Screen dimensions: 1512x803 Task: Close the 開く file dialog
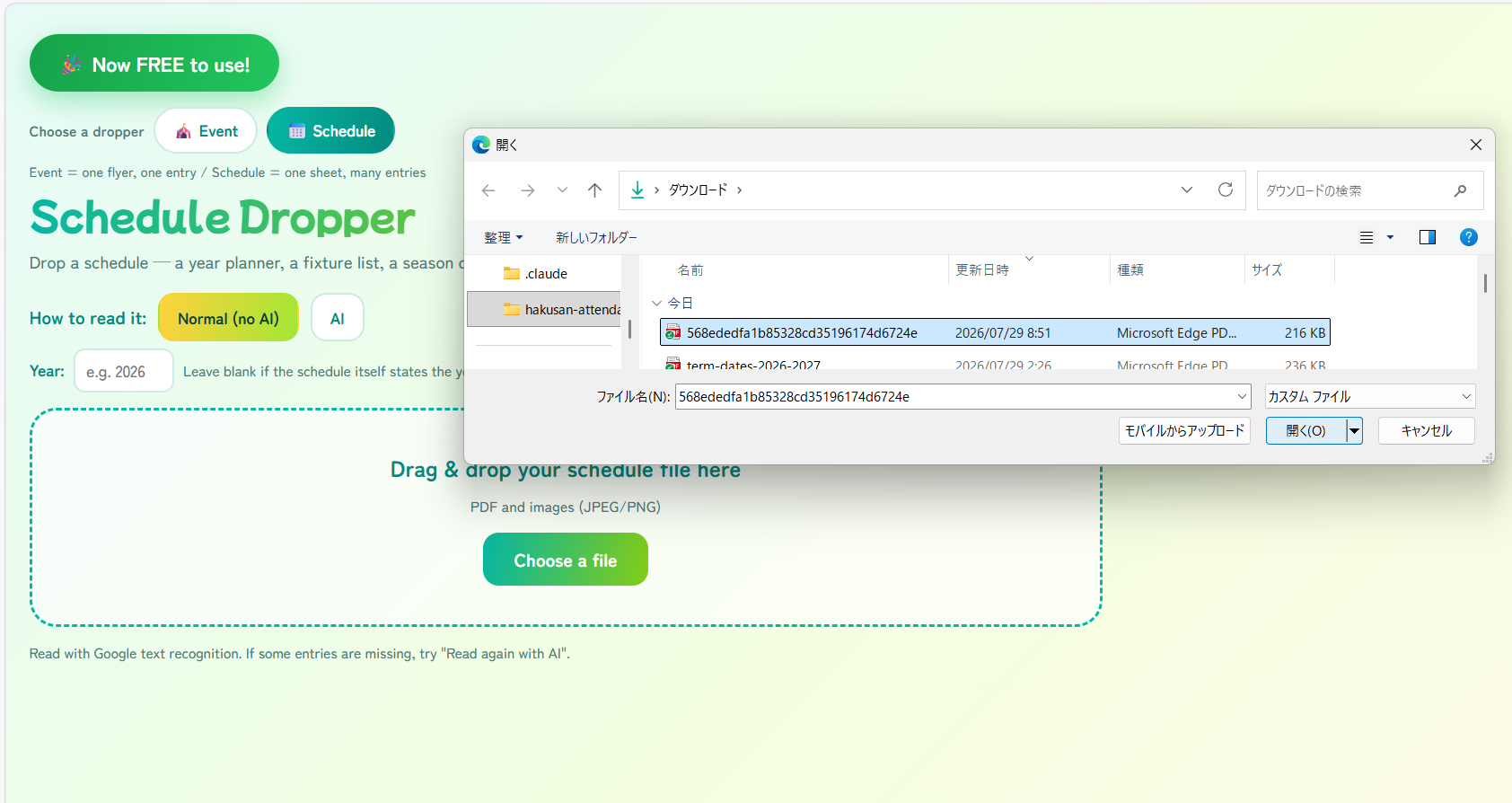pyautogui.click(x=1475, y=145)
